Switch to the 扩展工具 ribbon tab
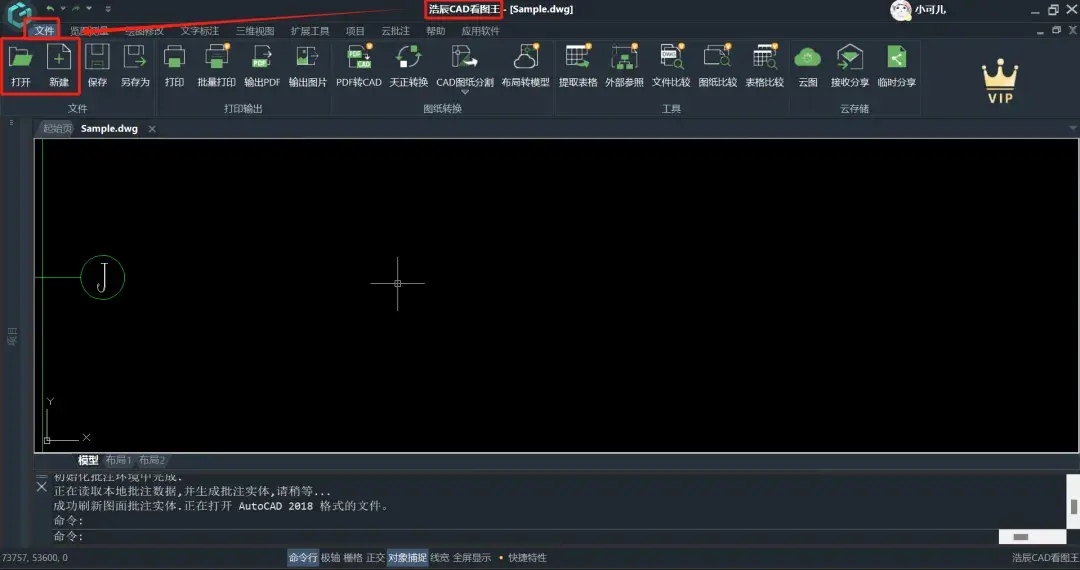Screen dimensions: 1080x570 pos(310,31)
